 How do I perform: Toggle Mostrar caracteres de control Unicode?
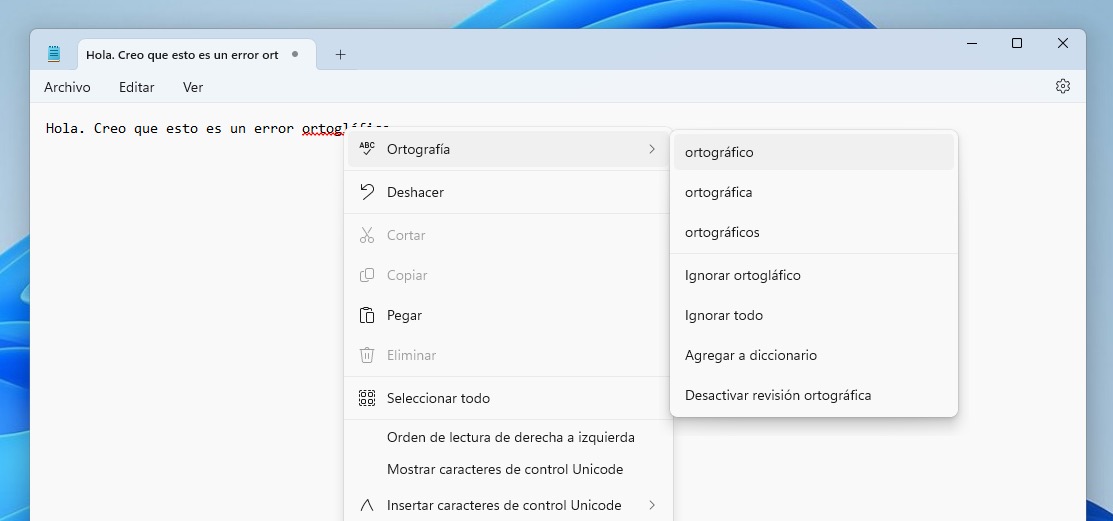(x=508, y=469)
